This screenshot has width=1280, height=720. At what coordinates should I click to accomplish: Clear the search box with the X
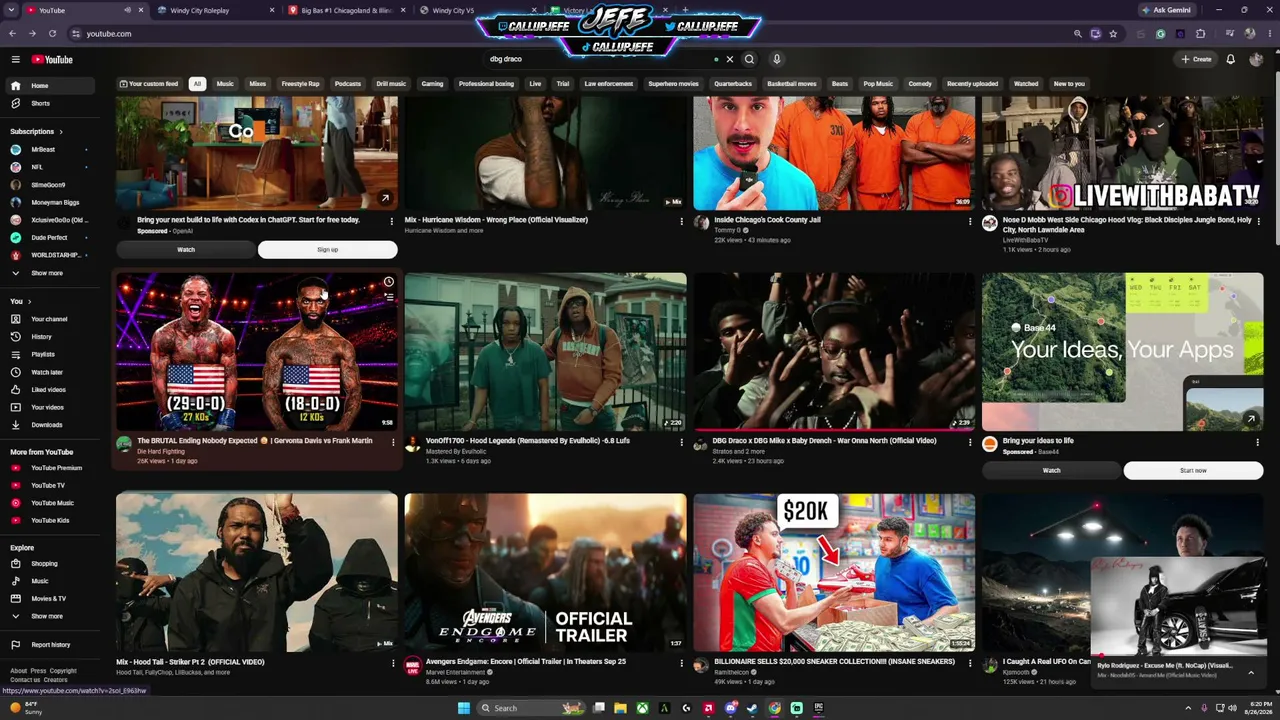click(x=729, y=59)
